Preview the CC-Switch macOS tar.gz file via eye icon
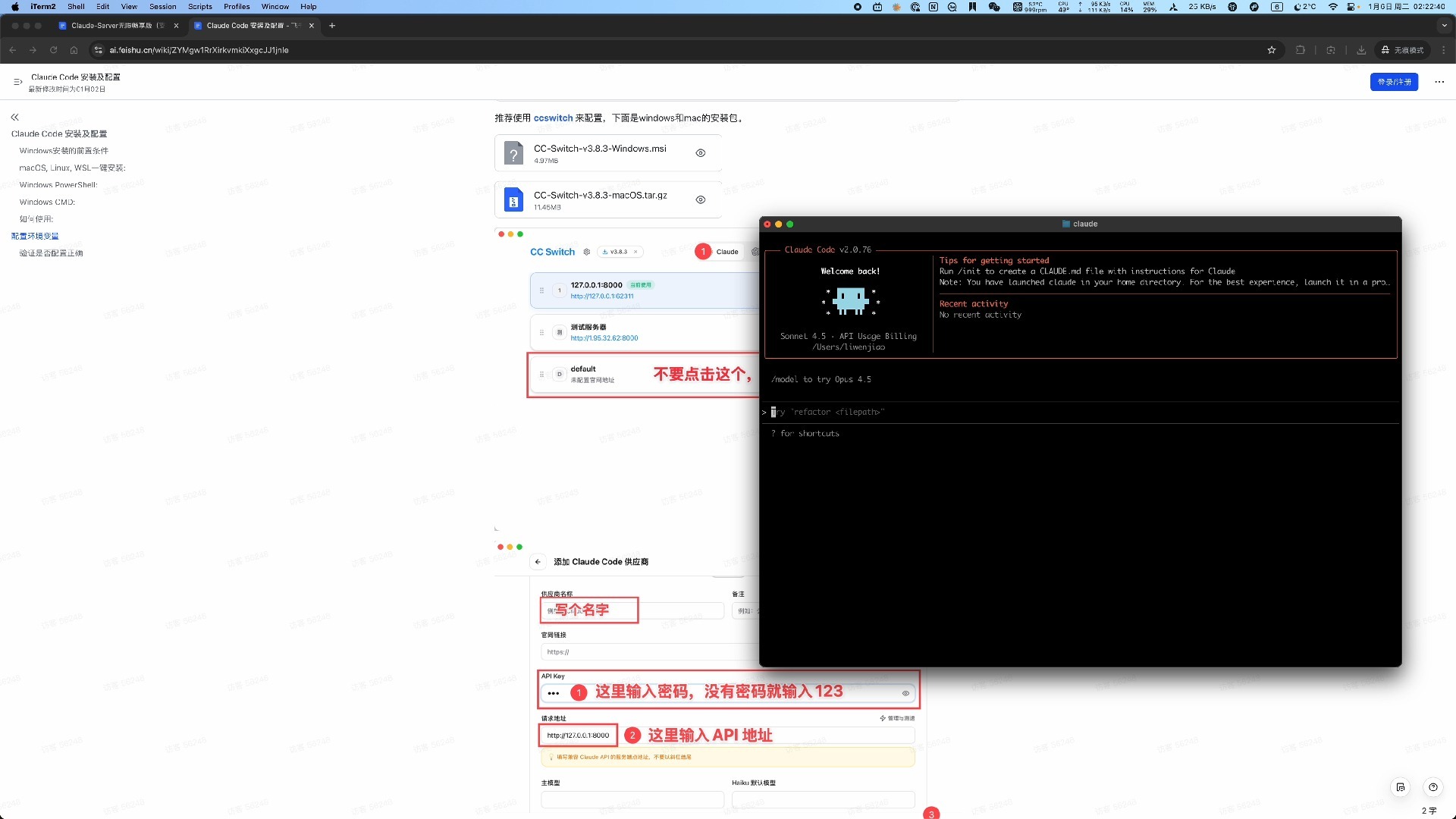1456x819 pixels. pos(701,200)
